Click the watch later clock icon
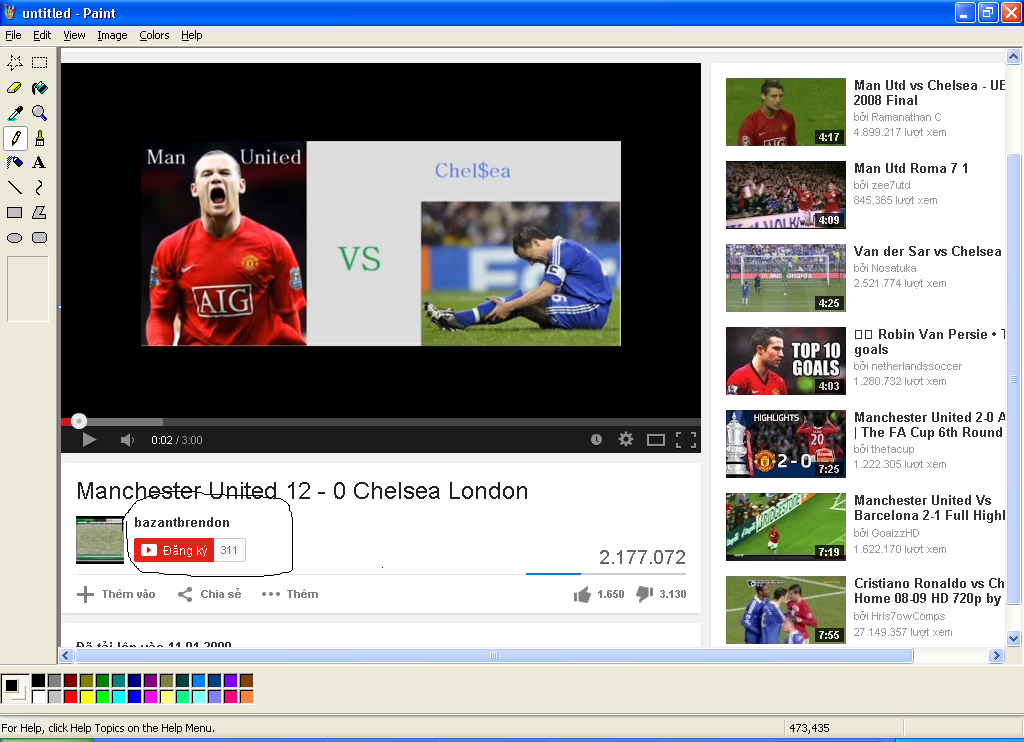 tap(596, 440)
